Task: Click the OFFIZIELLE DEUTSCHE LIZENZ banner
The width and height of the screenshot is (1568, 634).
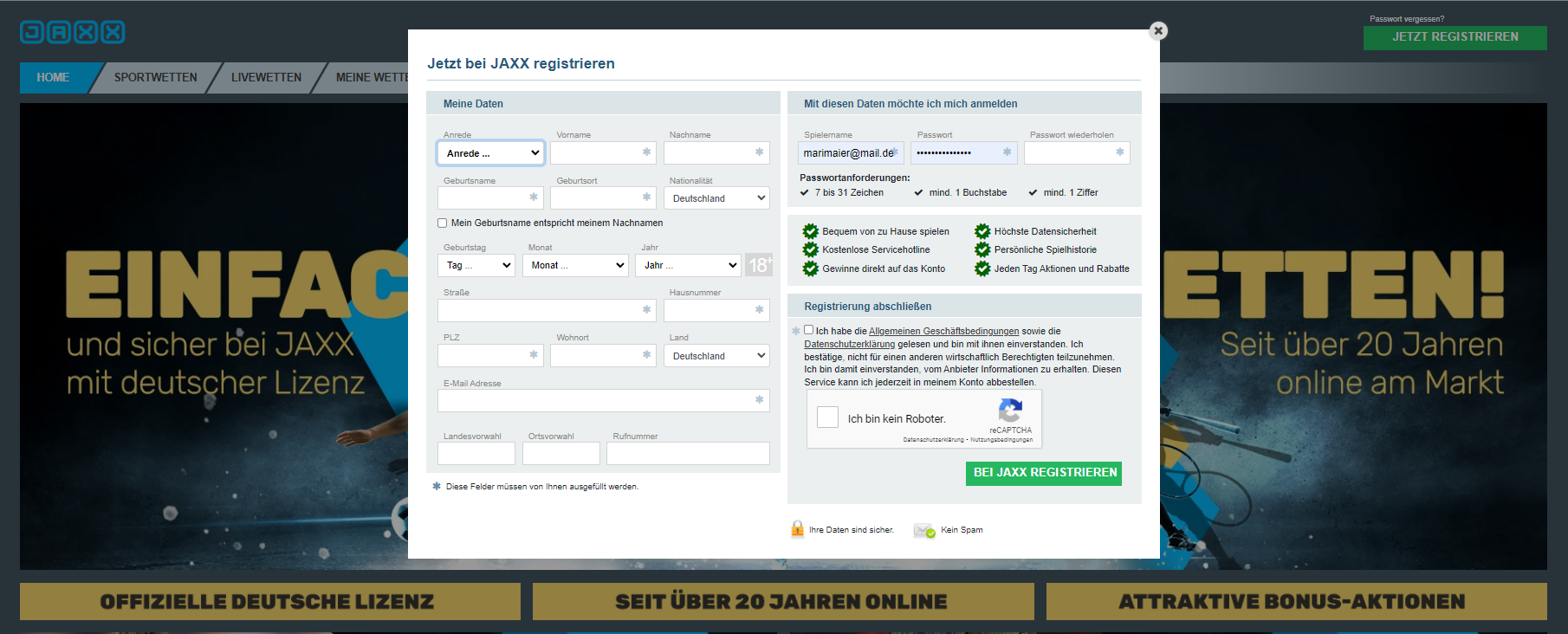Action: pyautogui.click(x=270, y=601)
